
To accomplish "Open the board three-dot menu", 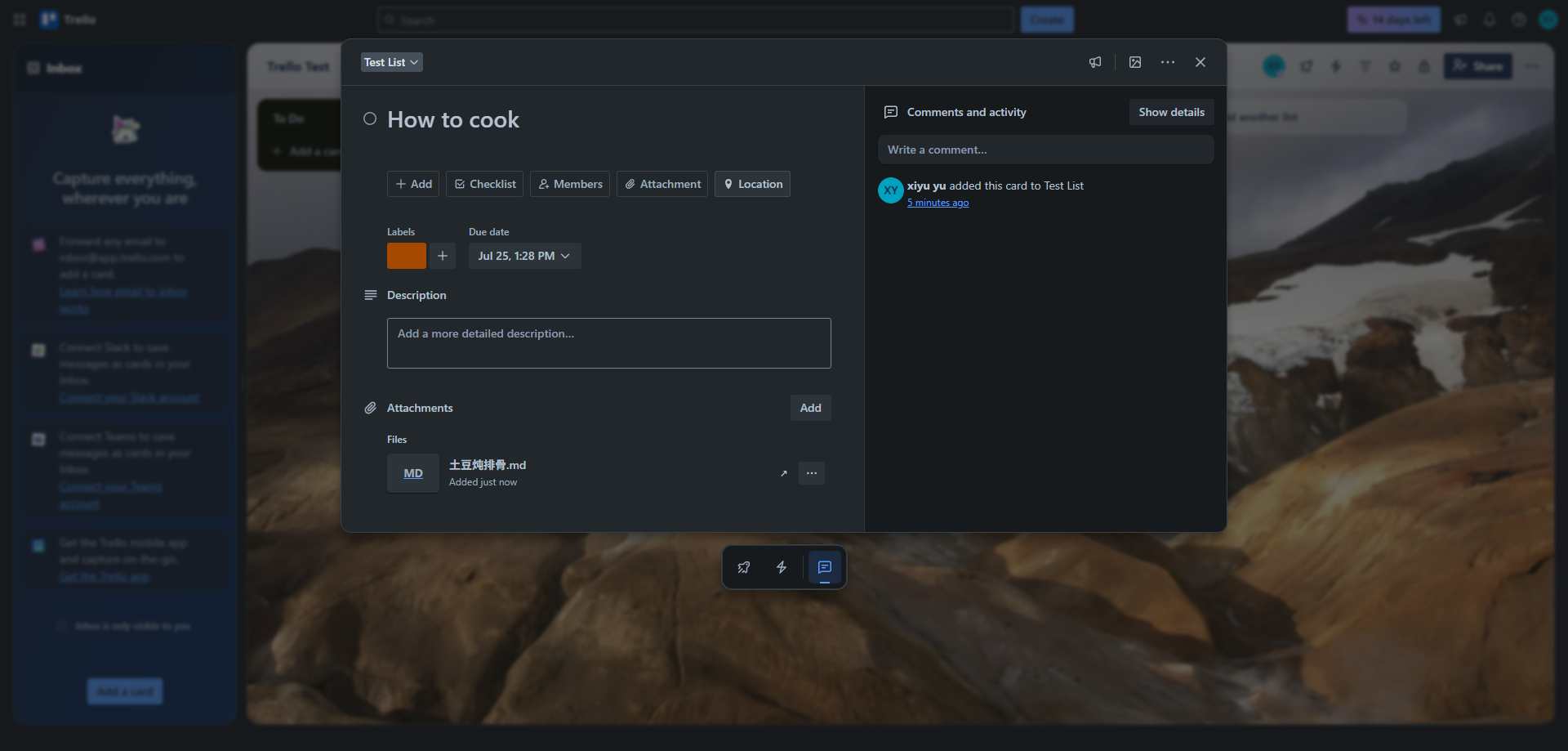I will coord(1532,66).
